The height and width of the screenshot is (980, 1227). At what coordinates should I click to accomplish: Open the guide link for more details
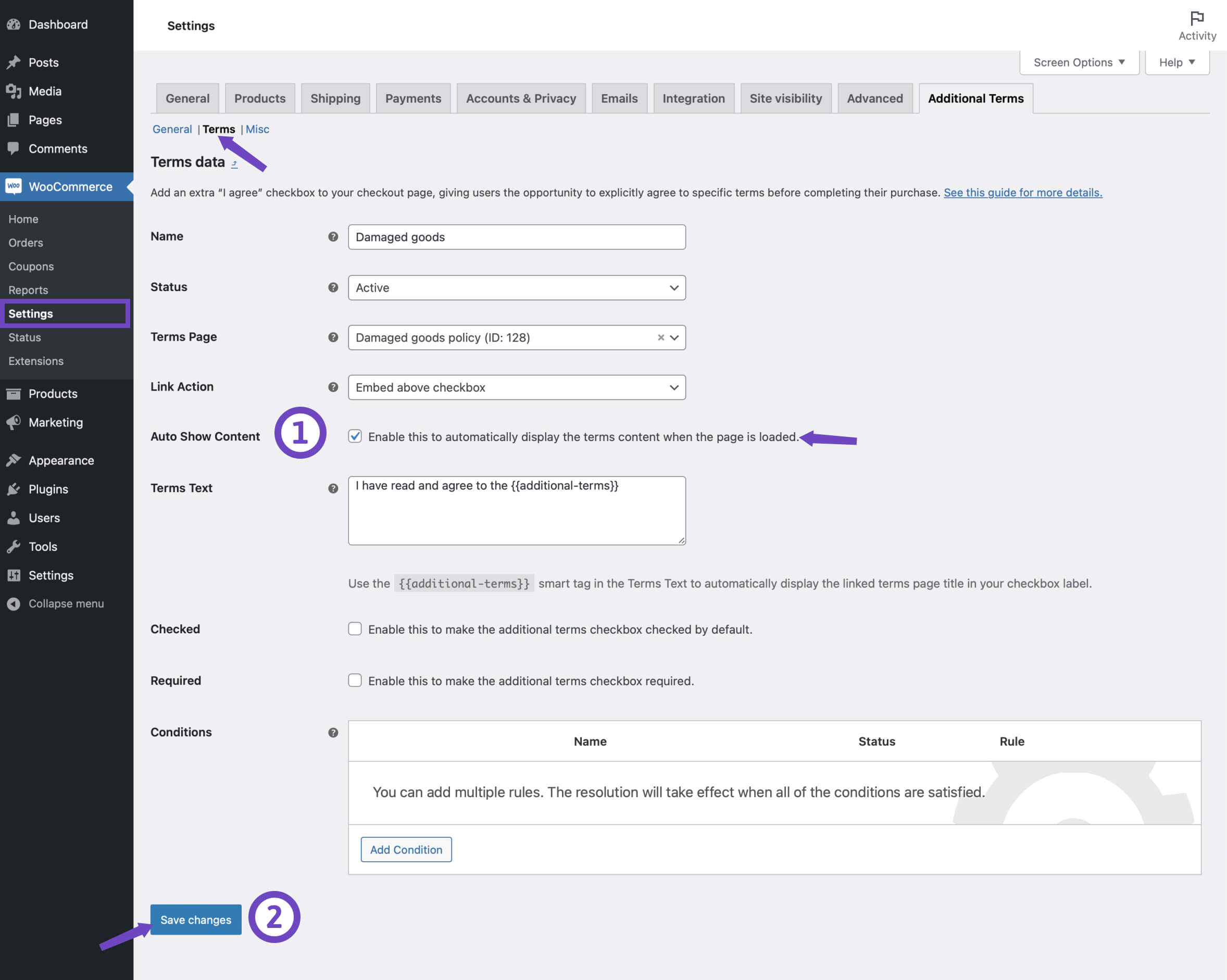[1022, 192]
